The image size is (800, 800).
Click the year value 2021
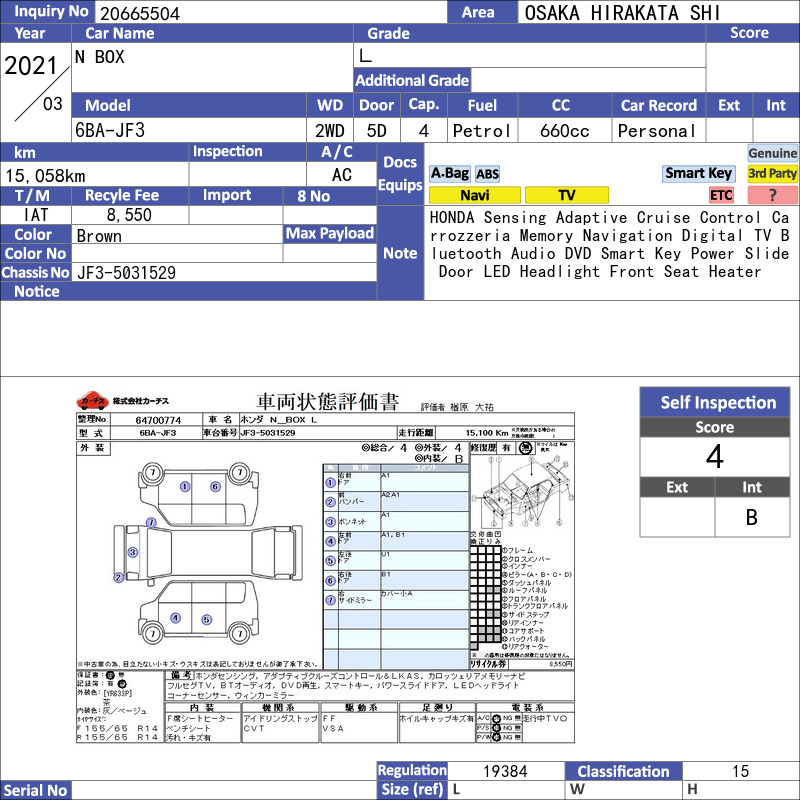click(31, 66)
